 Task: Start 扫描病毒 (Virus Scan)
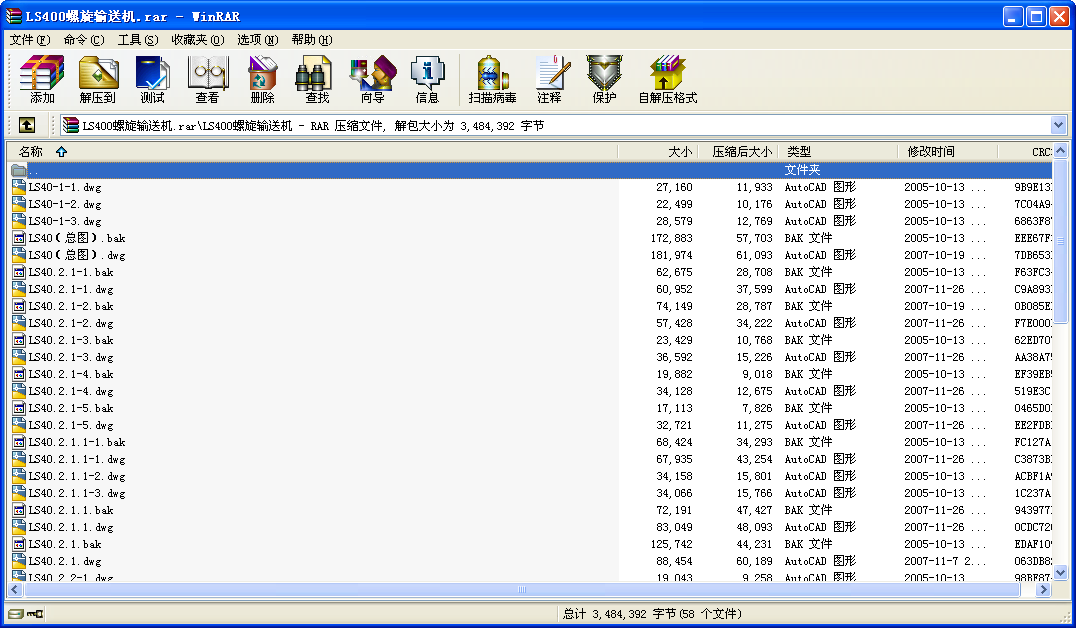492,80
